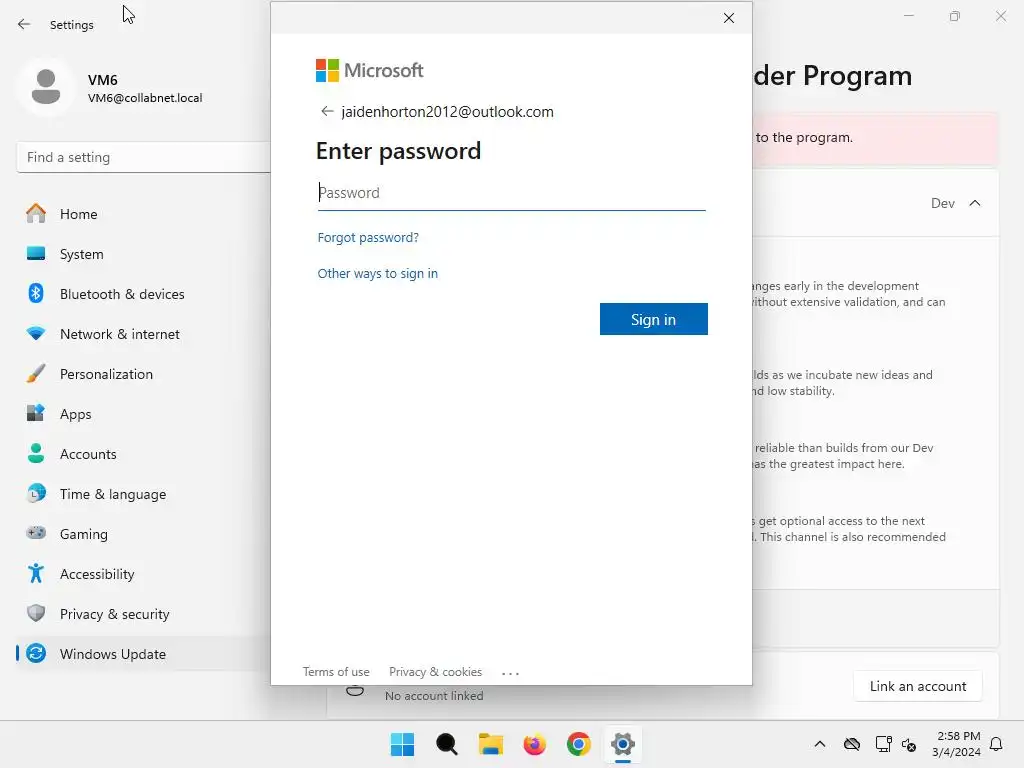Viewport: 1024px width, 768px height.
Task: Open the clock showing 2:58 PM
Action: (957, 744)
